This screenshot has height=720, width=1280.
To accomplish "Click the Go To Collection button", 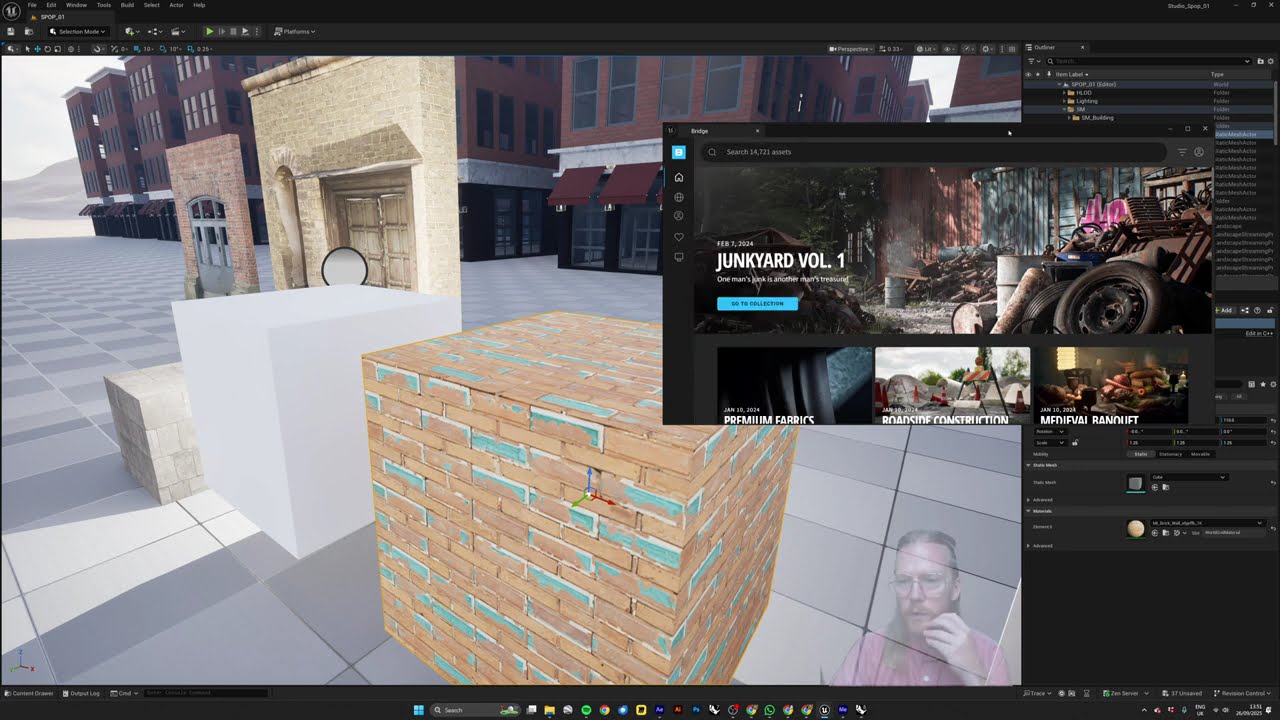I will 757,303.
